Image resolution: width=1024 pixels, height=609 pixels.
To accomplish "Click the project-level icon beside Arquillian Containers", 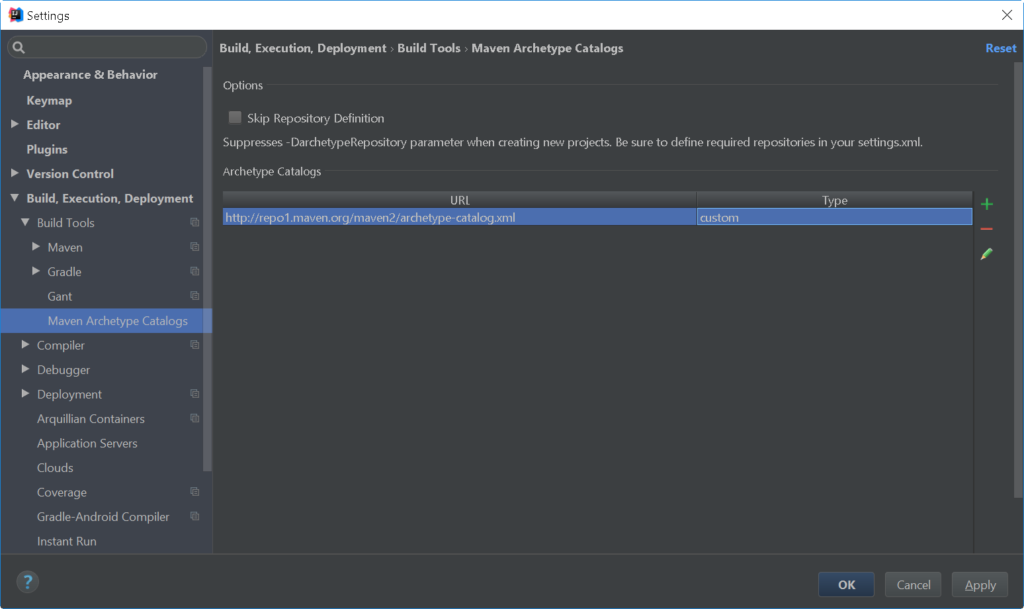I will pos(195,418).
